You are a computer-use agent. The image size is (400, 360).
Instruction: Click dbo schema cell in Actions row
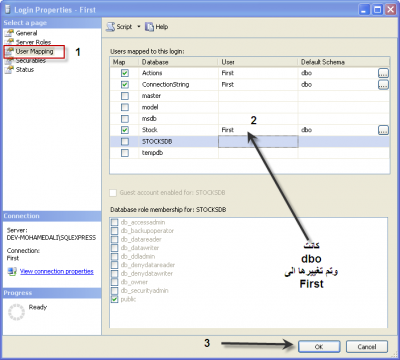(x=338, y=73)
